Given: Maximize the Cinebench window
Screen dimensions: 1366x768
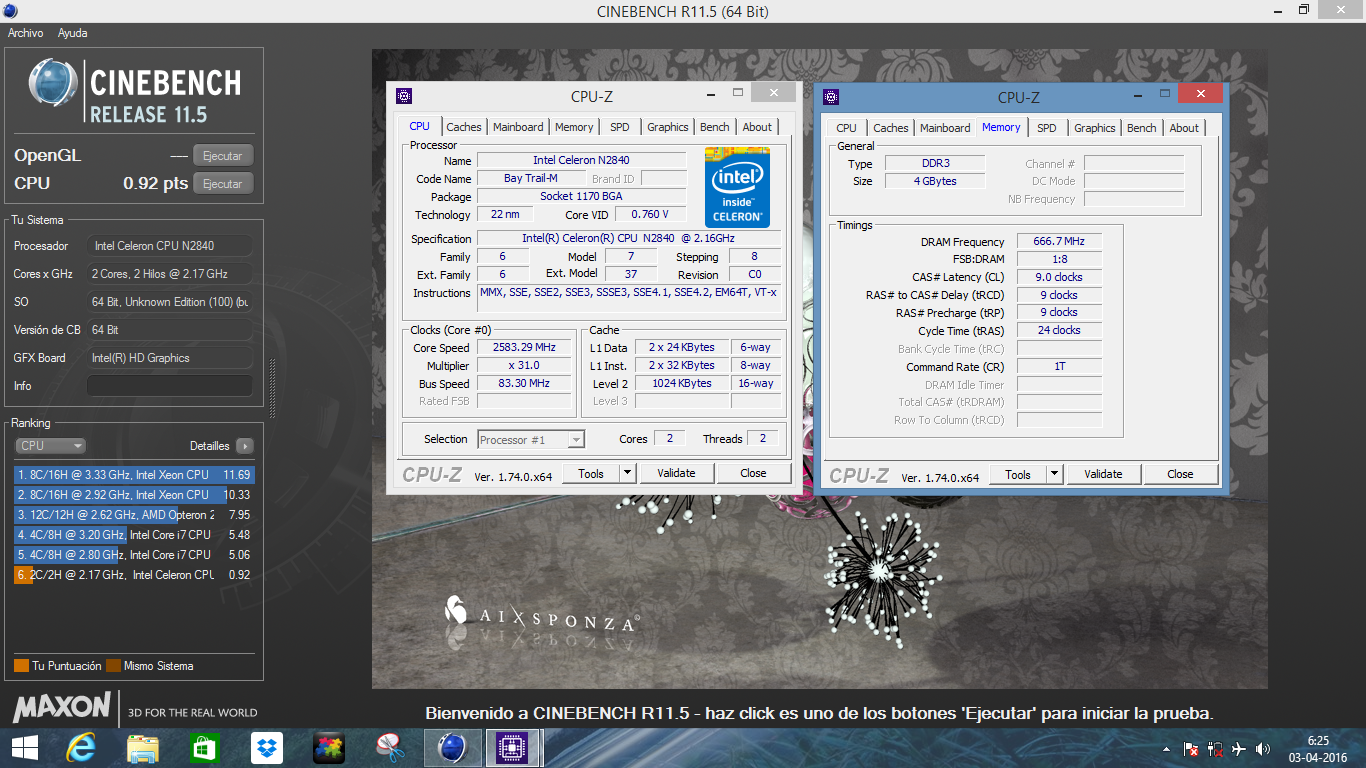Looking at the screenshot, I should coord(1303,11).
